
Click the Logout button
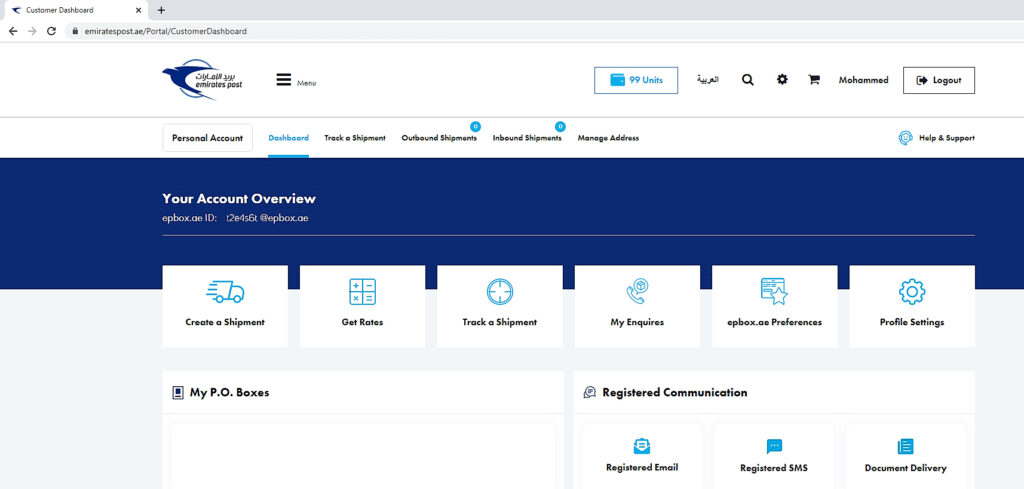tap(938, 80)
